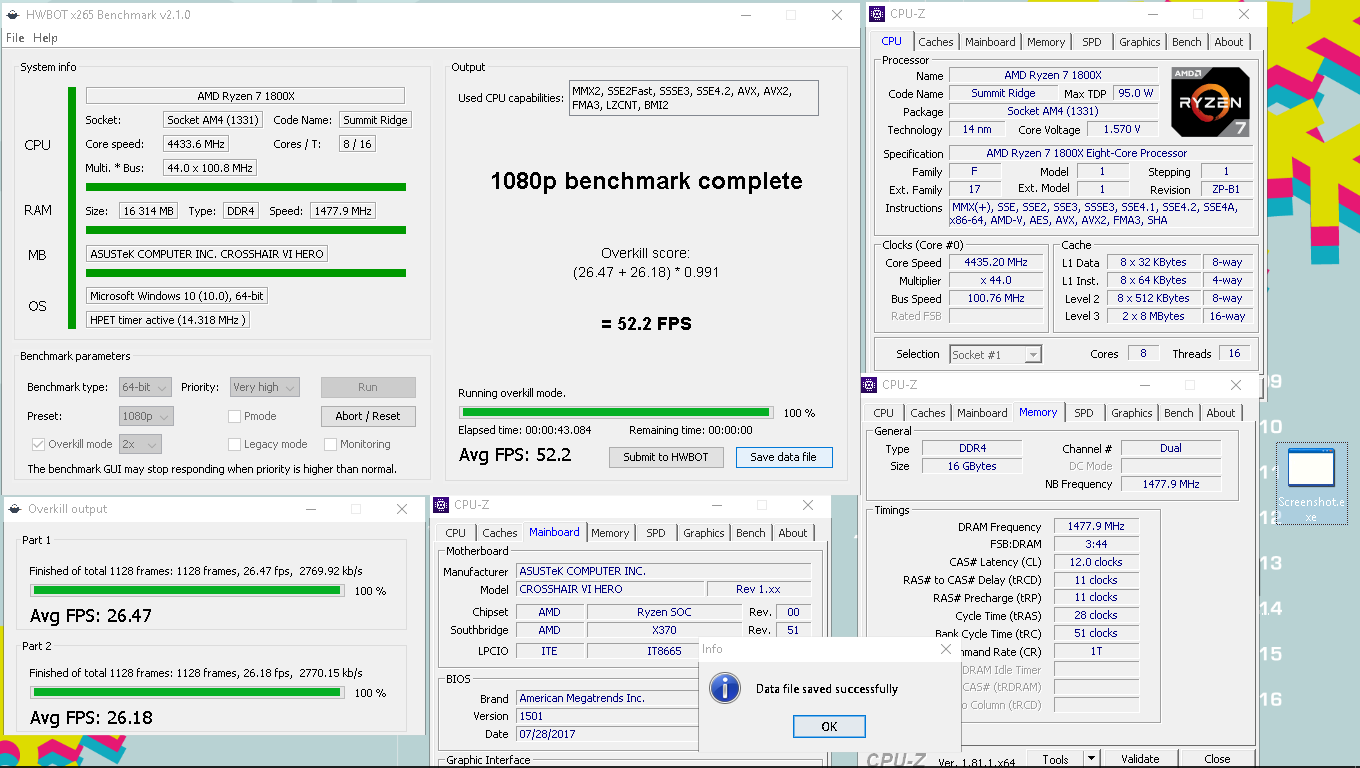Click the app icon of the CPU-Z Mainboard window
Viewport: 1360px width, 768px height.
[x=441, y=505]
